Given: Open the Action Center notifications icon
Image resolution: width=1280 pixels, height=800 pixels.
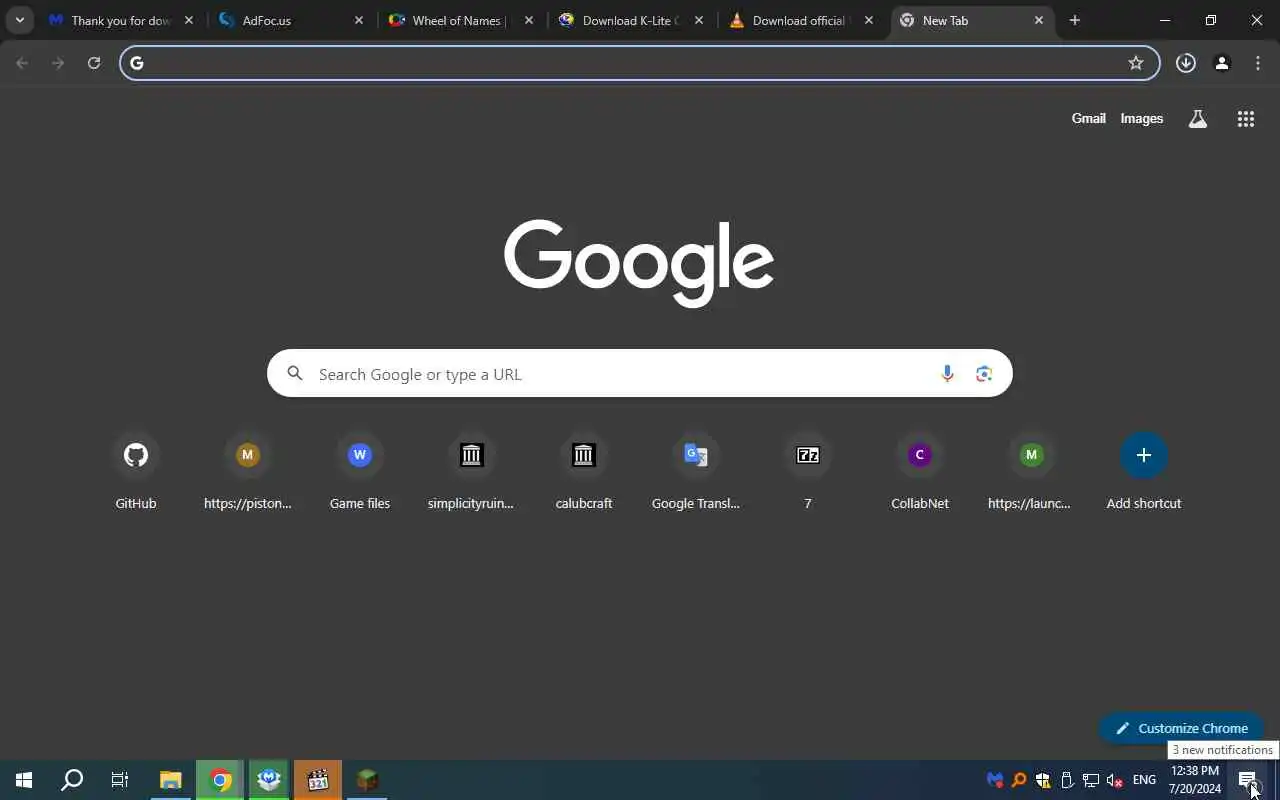Looking at the screenshot, I should (1247, 780).
